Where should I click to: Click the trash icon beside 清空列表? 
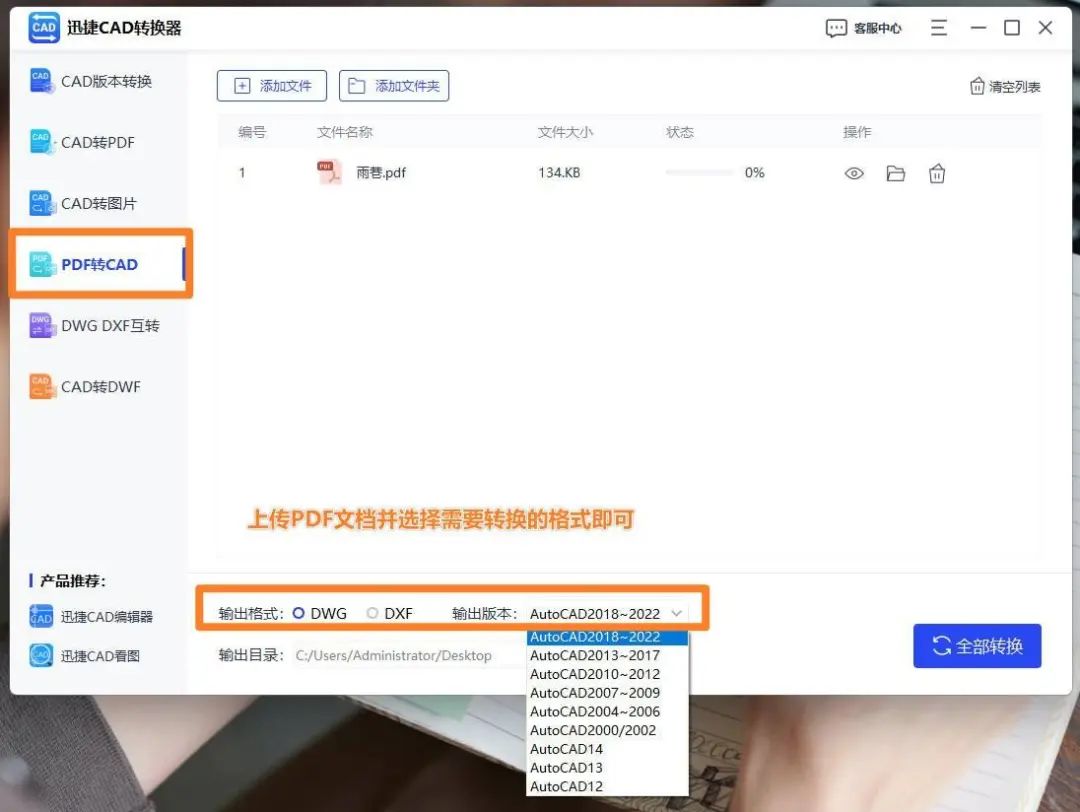click(977, 86)
